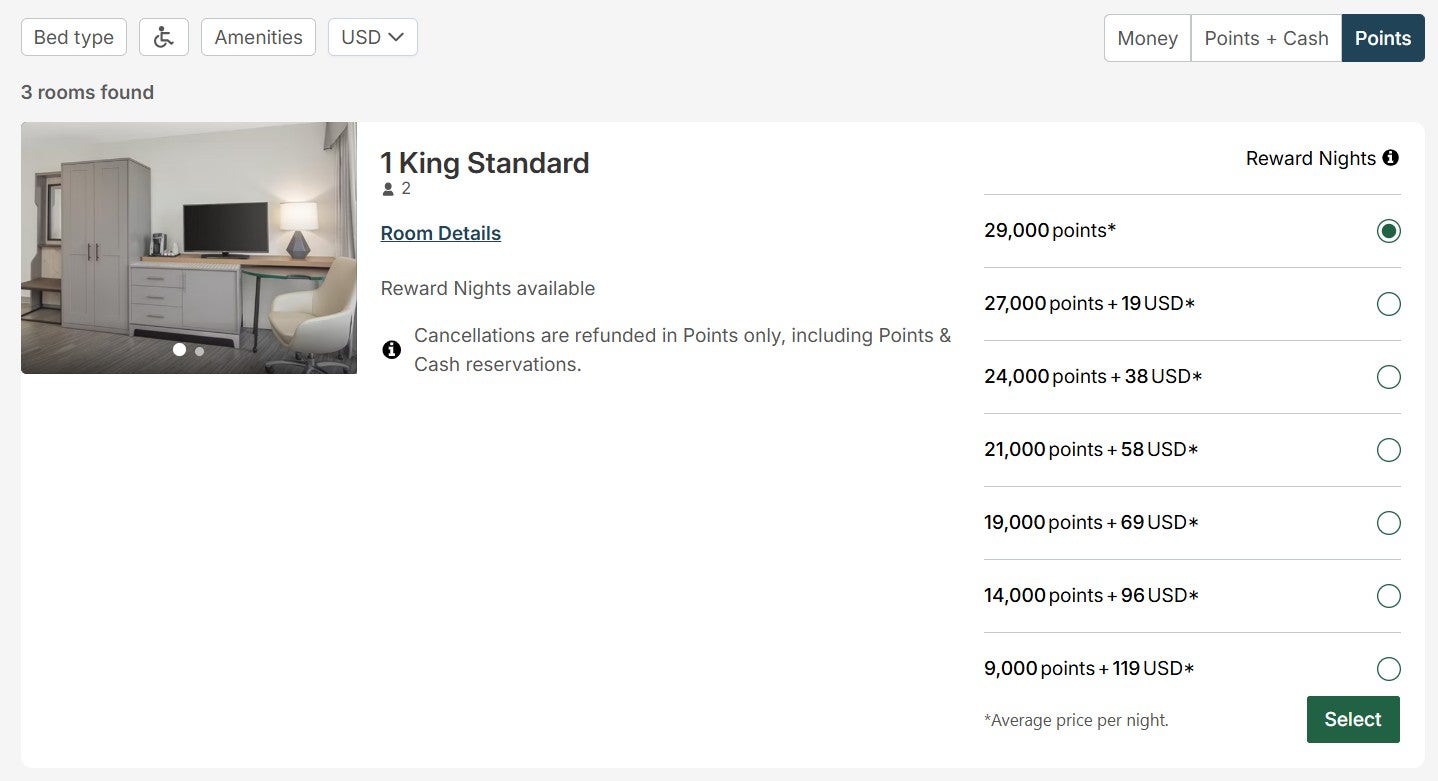
Task: Select the 24,000 points + 38 USD rate
Action: coord(1388,377)
